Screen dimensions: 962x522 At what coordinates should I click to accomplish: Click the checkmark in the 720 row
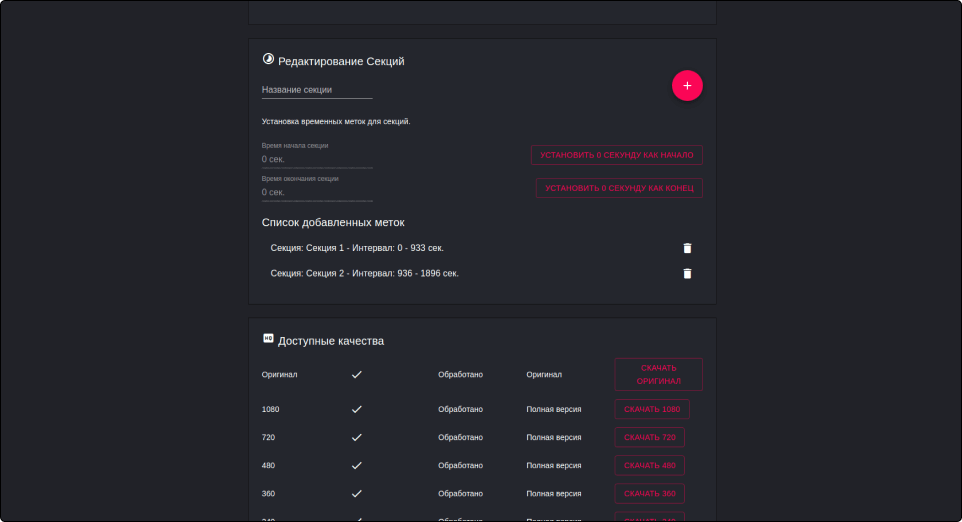[356, 437]
